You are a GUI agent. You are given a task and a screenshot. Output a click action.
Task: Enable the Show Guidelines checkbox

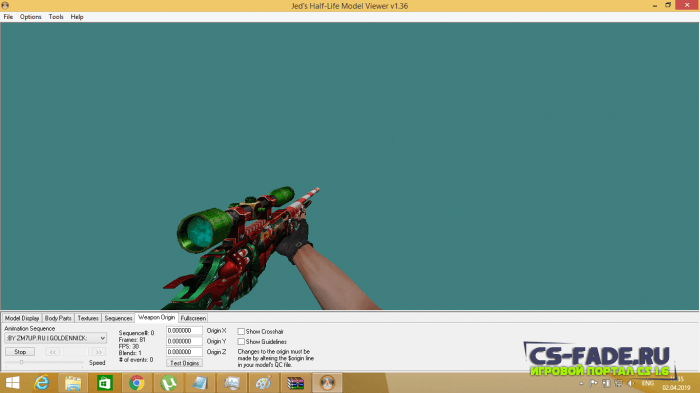pos(241,342)
